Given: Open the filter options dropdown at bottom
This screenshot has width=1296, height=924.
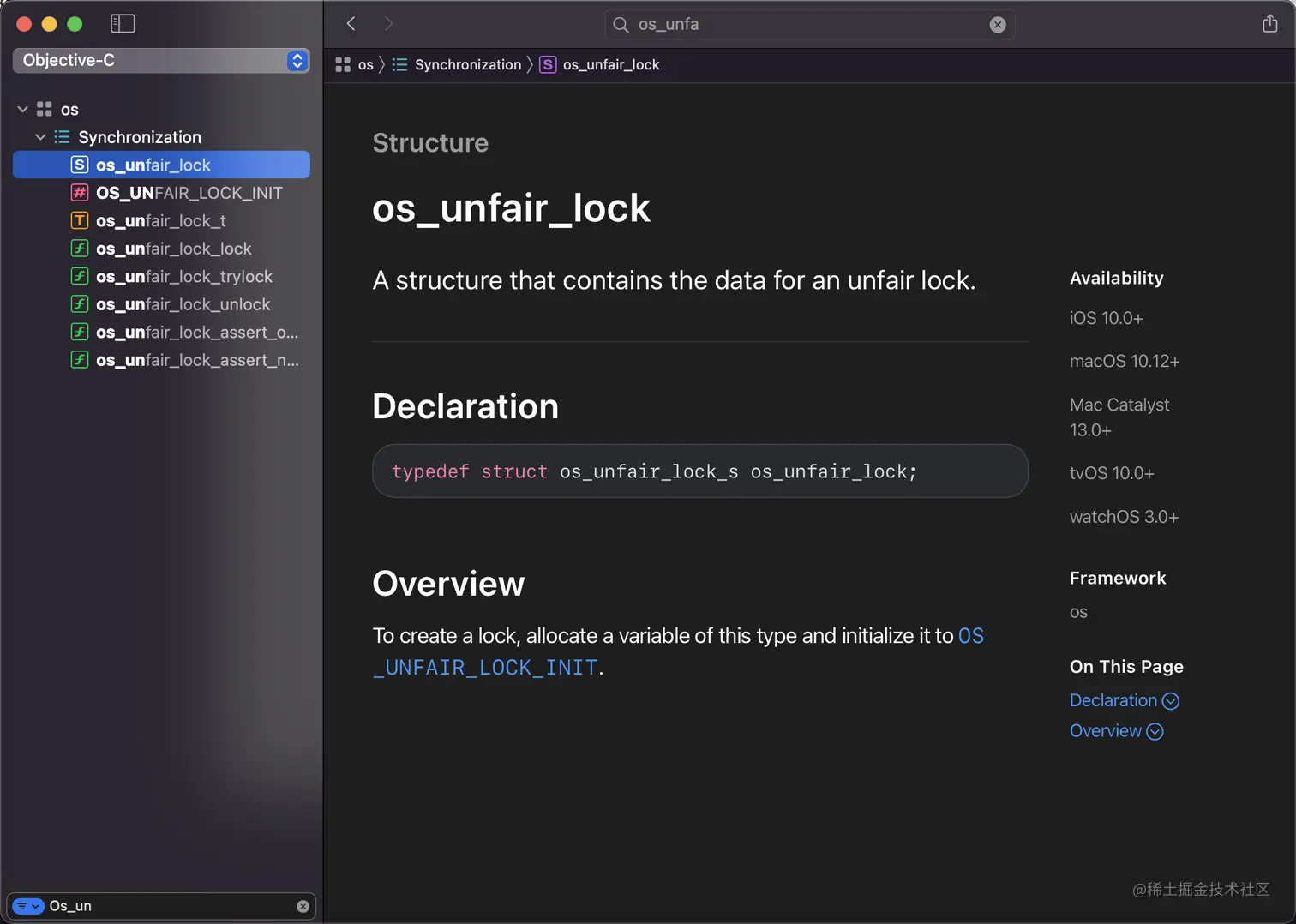Looking at the screenshot, I should coord(28,906).
